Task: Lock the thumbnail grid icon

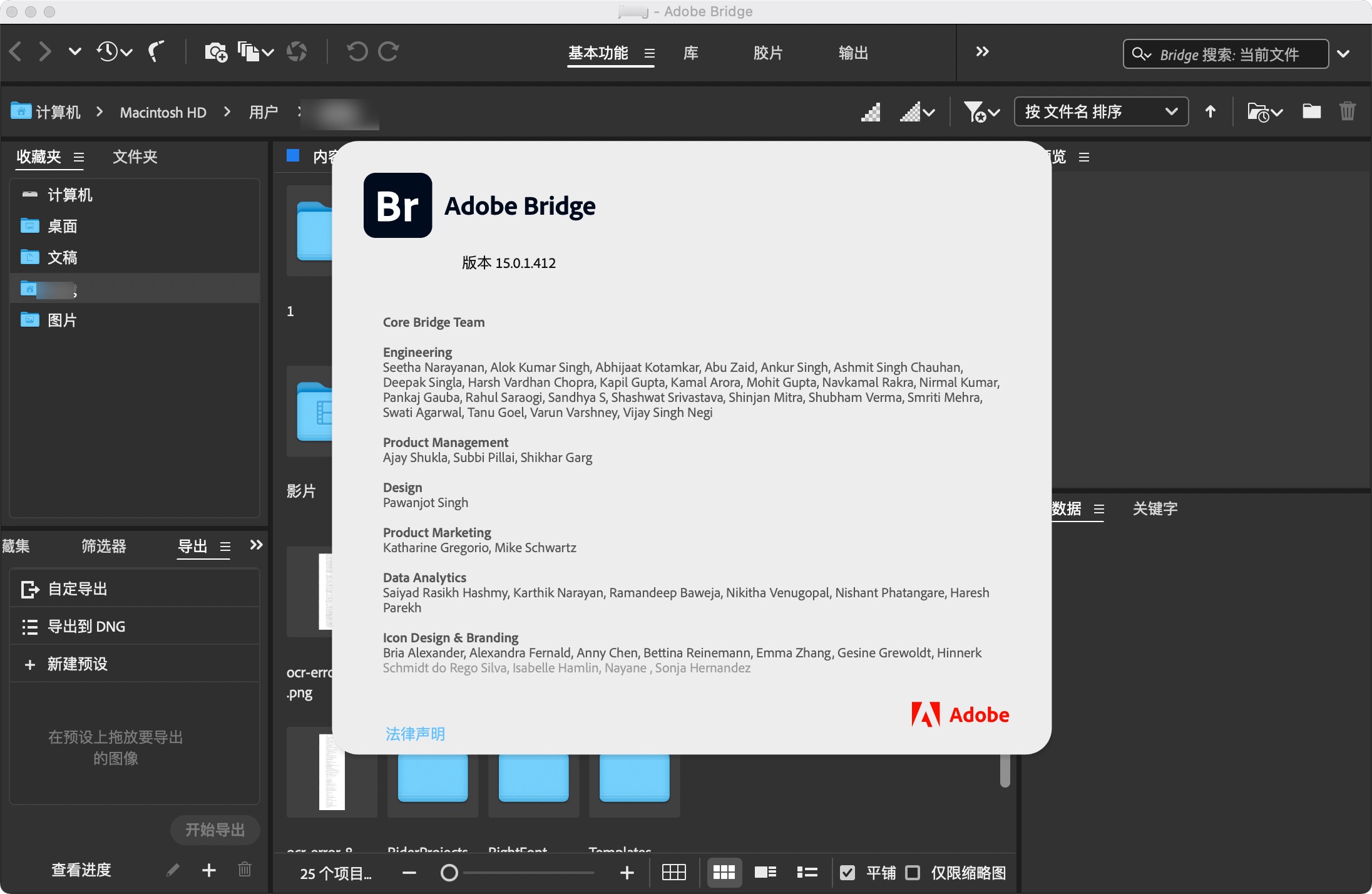Action: 674,873
